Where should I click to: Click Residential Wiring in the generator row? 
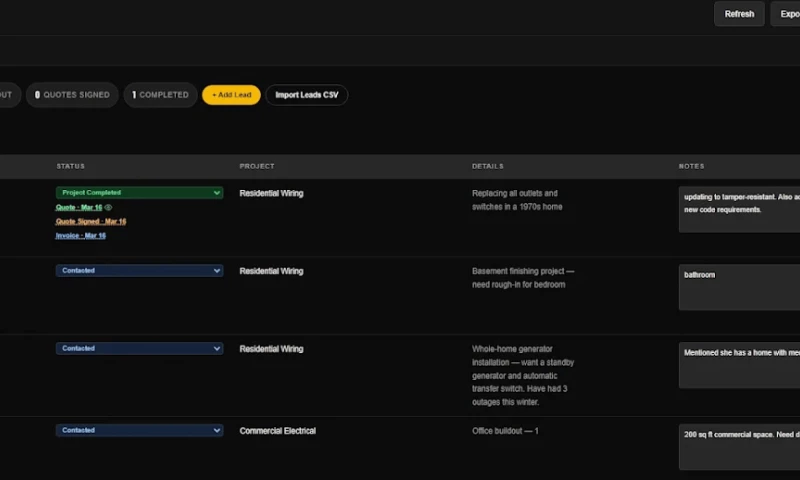click(271, 349)
